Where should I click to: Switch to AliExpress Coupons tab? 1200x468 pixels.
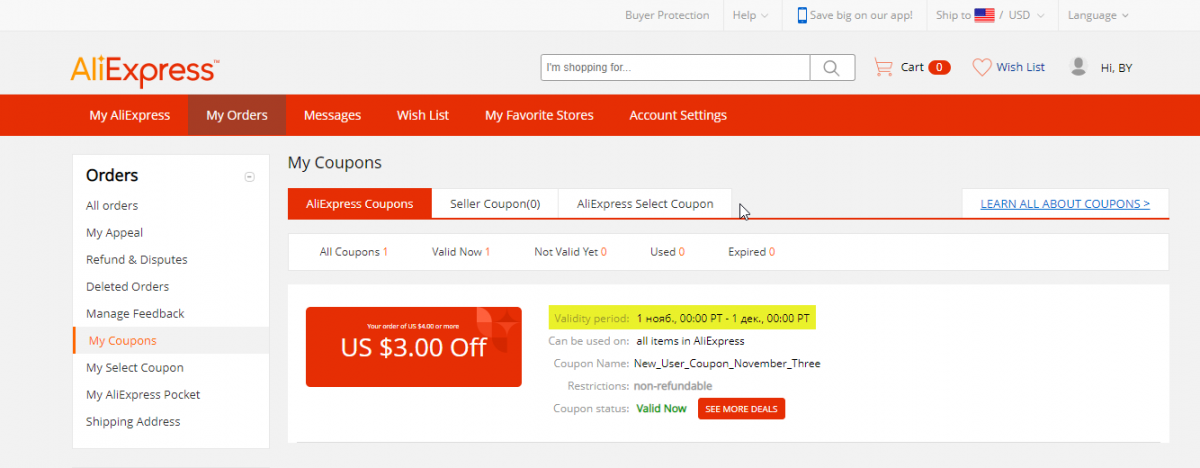click(360, 203)
